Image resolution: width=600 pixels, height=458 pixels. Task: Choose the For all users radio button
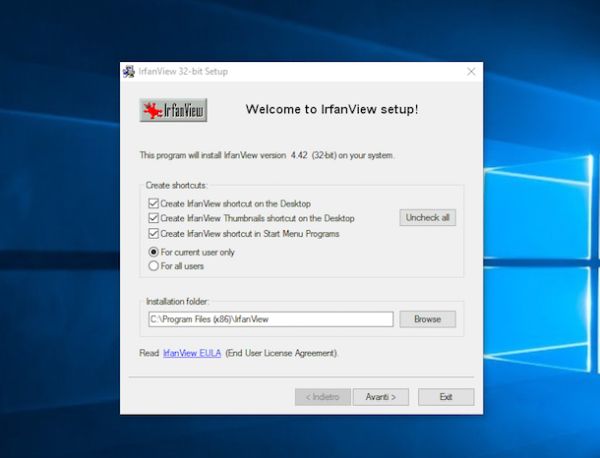pyautogui.click(x=153, y=266)
